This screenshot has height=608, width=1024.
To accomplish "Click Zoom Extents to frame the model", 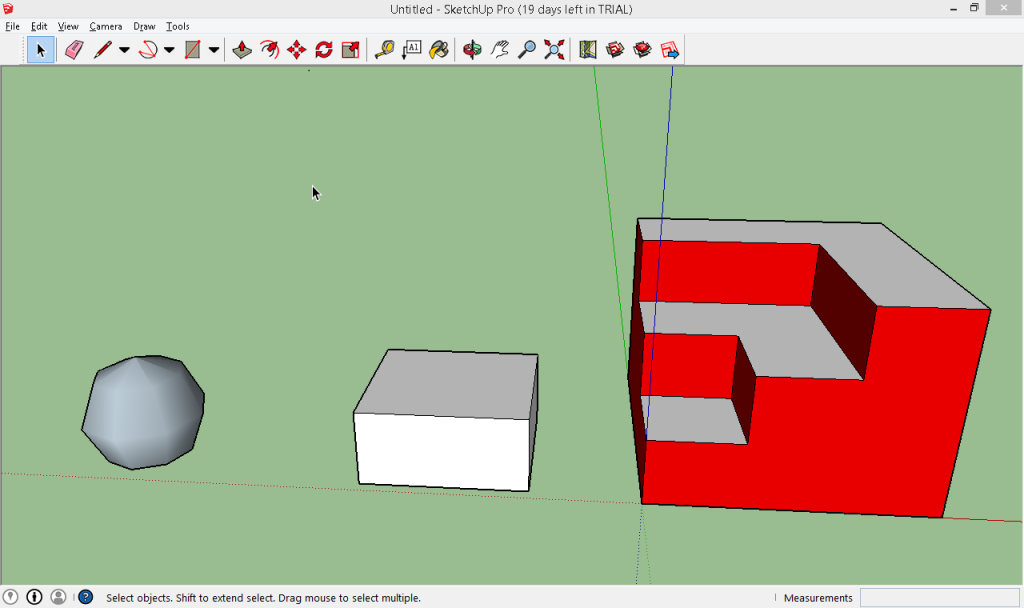I will point(553,49).
